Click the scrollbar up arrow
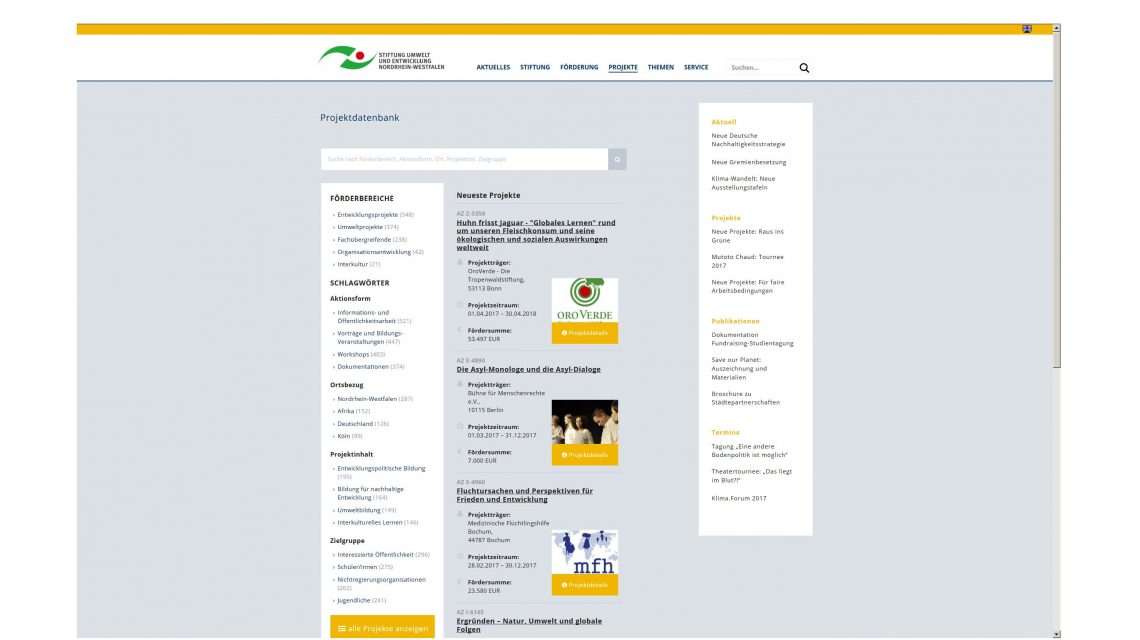This screenshot has width=1140, height=640. (1056, 28)
